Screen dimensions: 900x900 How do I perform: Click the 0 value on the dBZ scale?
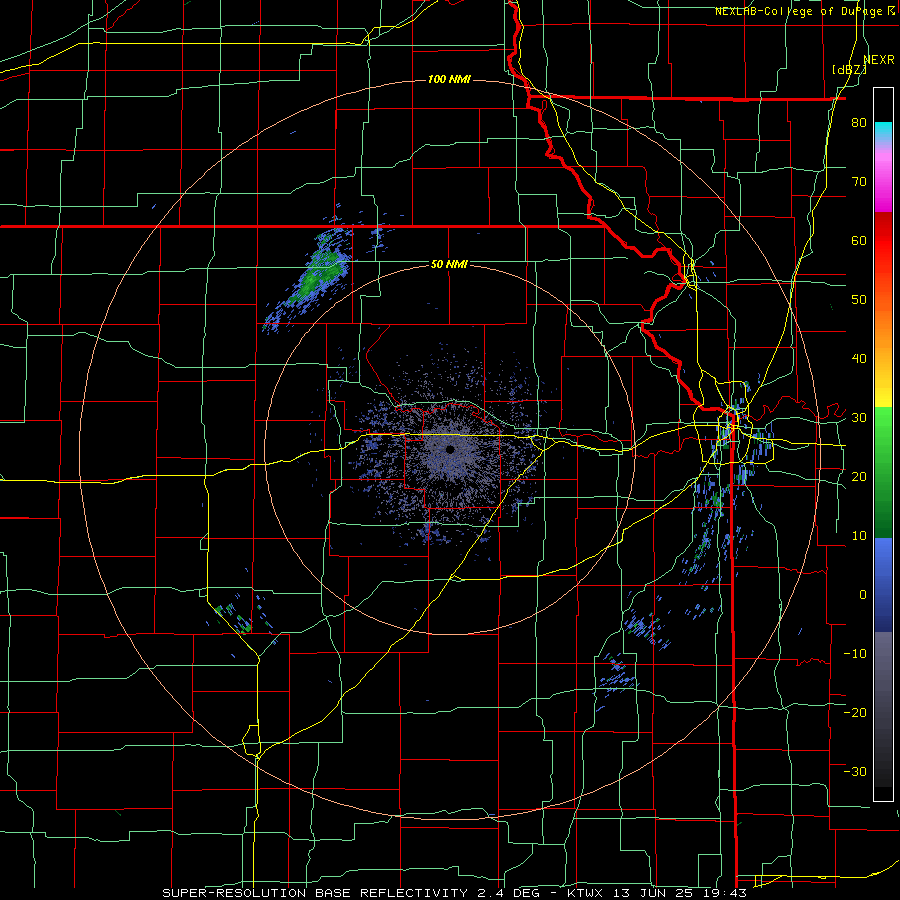[862, 595]
